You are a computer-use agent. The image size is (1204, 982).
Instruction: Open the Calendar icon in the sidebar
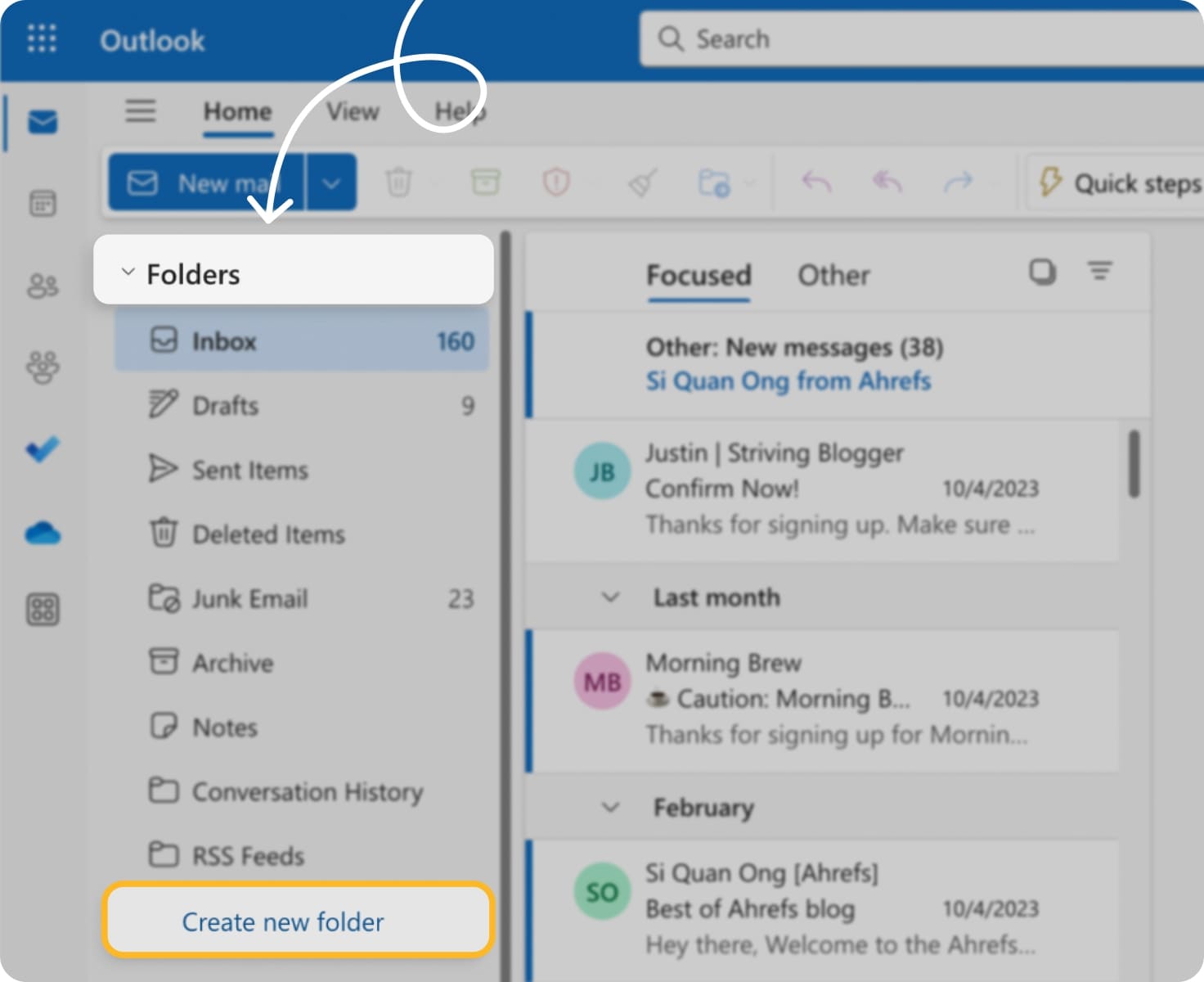pos(41,205)
